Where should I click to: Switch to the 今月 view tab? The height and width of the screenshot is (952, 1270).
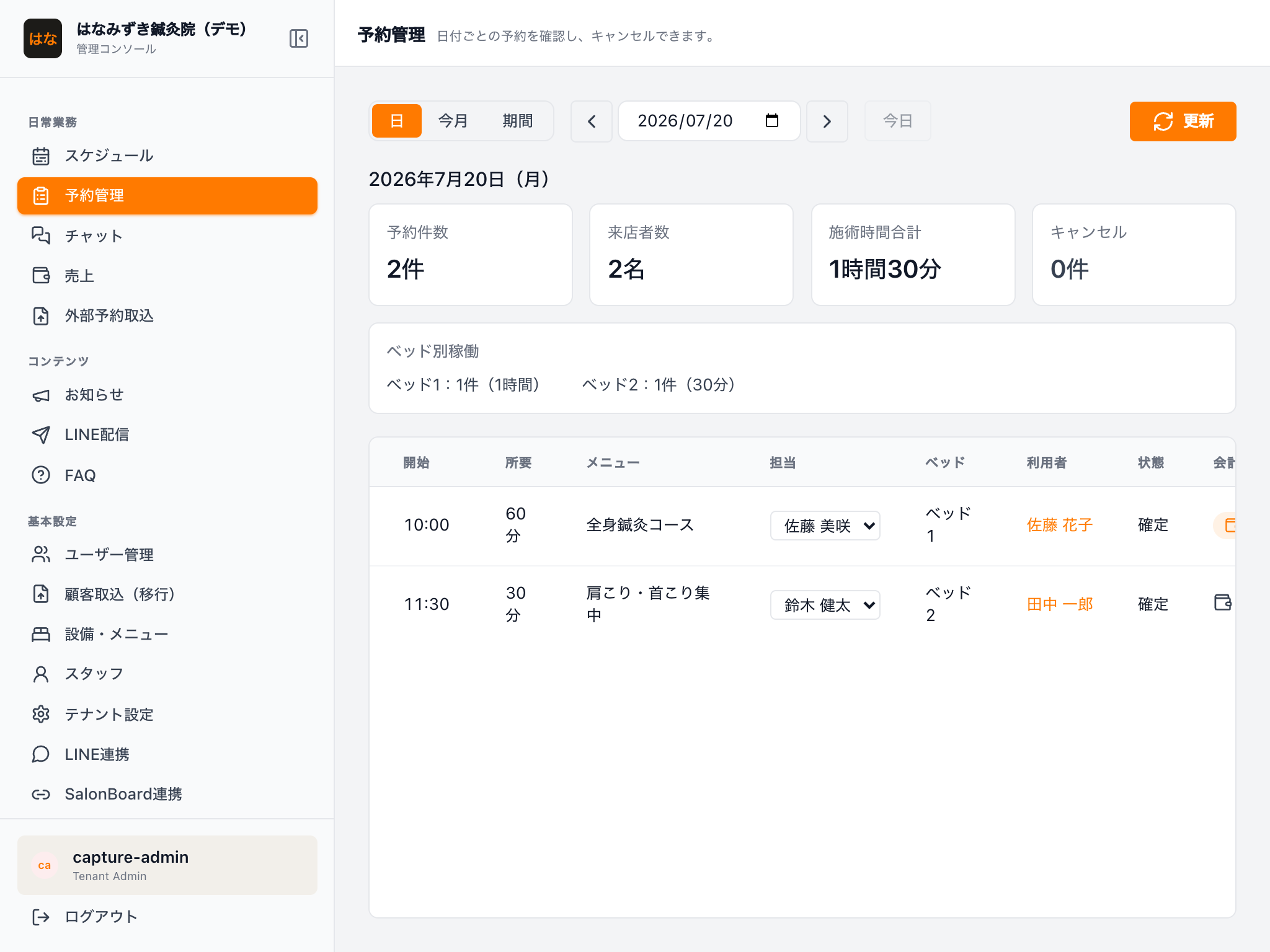pyautogui.click(x=453, y=121)
